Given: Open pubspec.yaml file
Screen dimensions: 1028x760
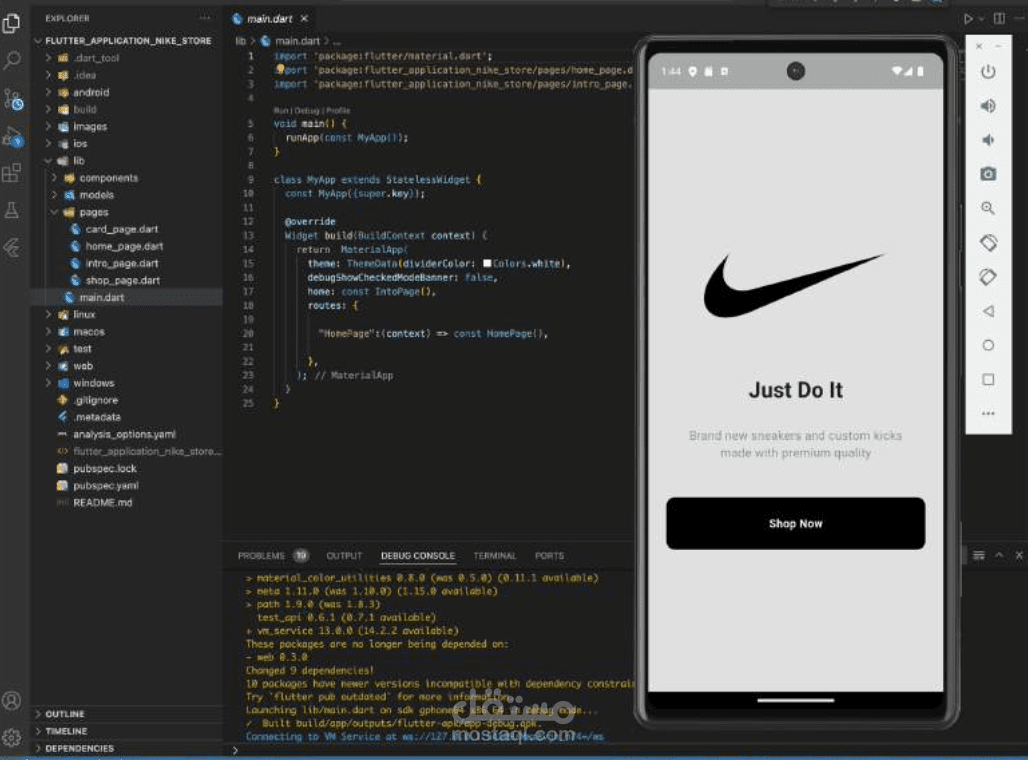Looking at the screenshot, I should click(x=106, y=485).
